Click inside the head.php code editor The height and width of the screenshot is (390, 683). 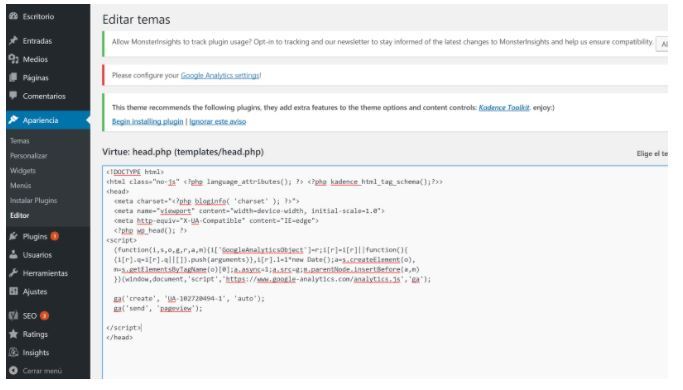click(385, 272)
